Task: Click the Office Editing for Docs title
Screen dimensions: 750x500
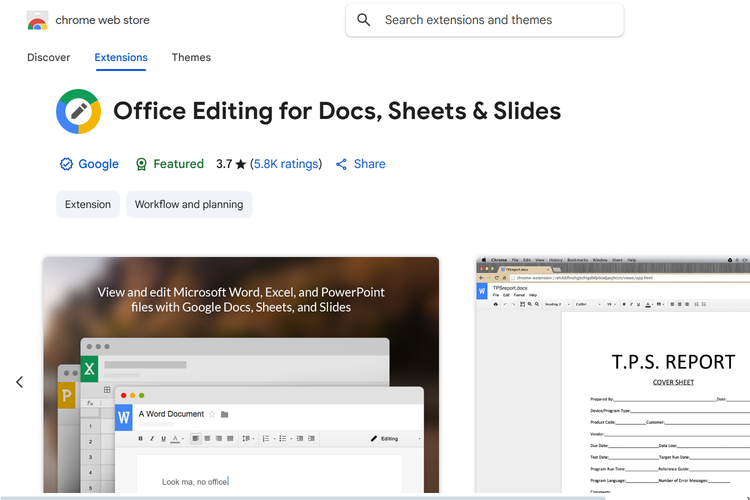Action: tap(337, 111)
